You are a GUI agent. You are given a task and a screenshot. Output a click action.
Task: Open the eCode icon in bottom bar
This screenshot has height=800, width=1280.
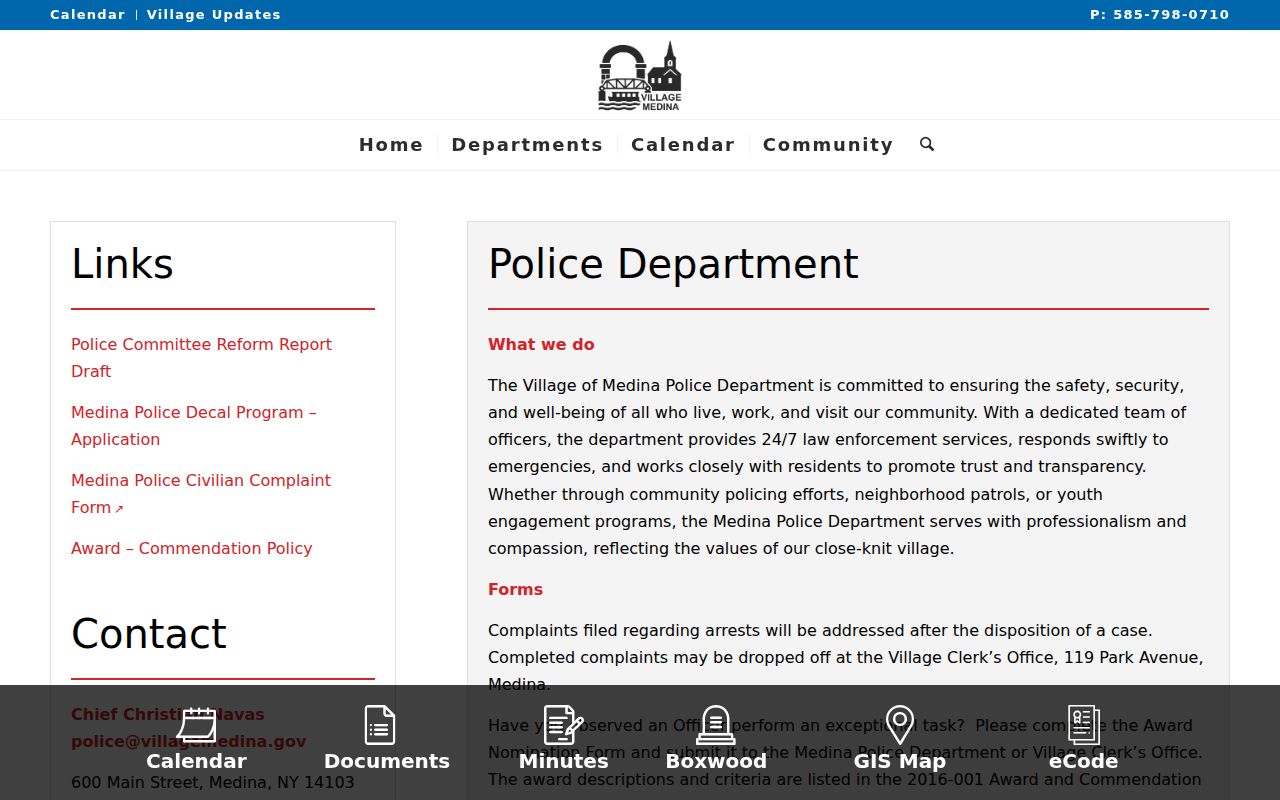tap(1084, 725)
